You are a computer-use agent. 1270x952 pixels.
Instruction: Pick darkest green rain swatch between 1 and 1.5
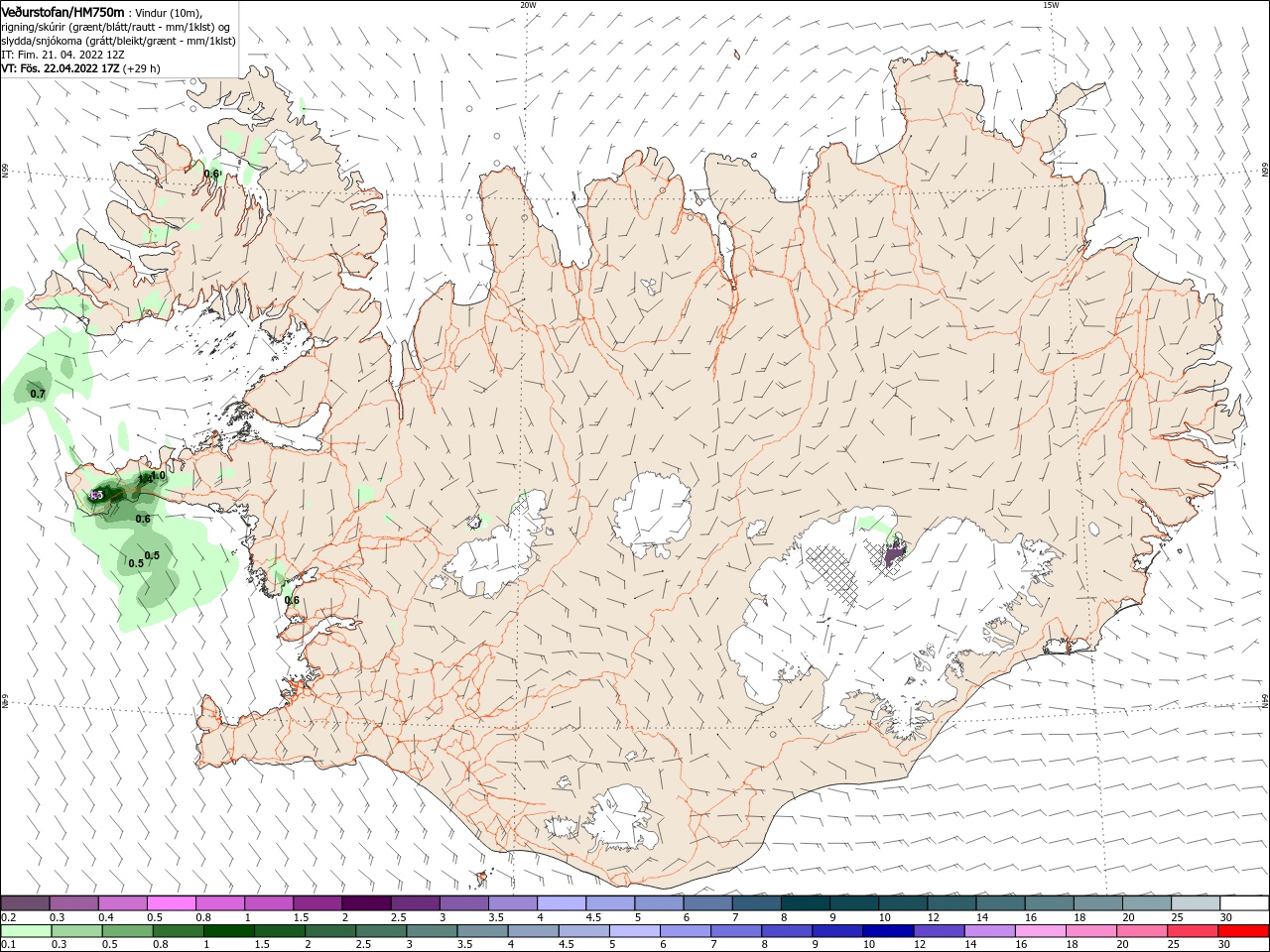(x=228, y=931)
